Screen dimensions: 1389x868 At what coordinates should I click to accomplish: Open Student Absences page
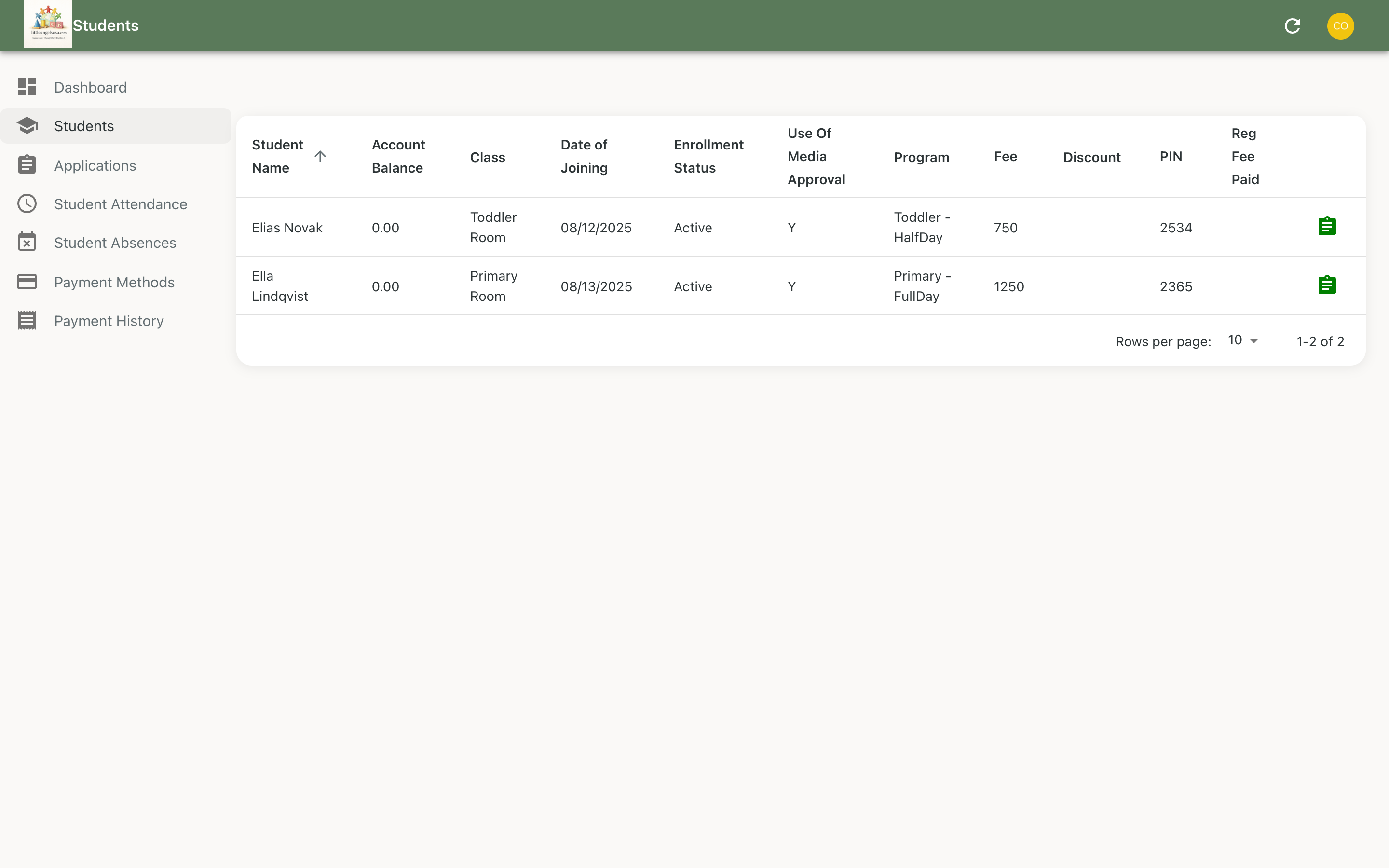point(116,243)
